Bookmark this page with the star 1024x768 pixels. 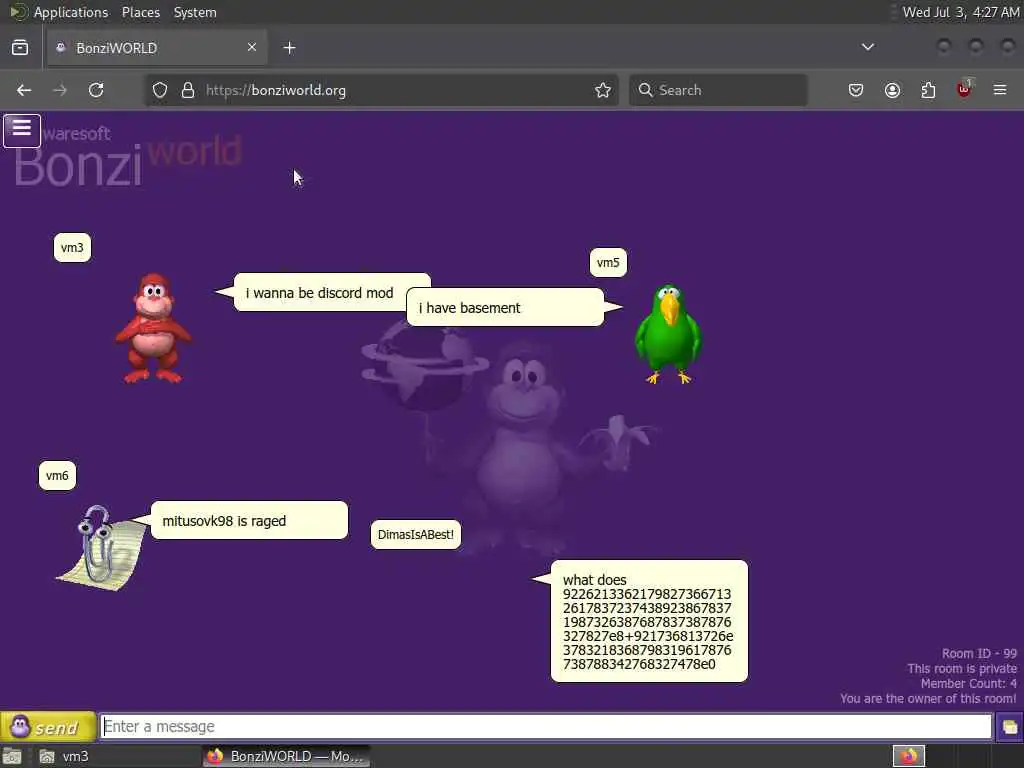(603, 90)
